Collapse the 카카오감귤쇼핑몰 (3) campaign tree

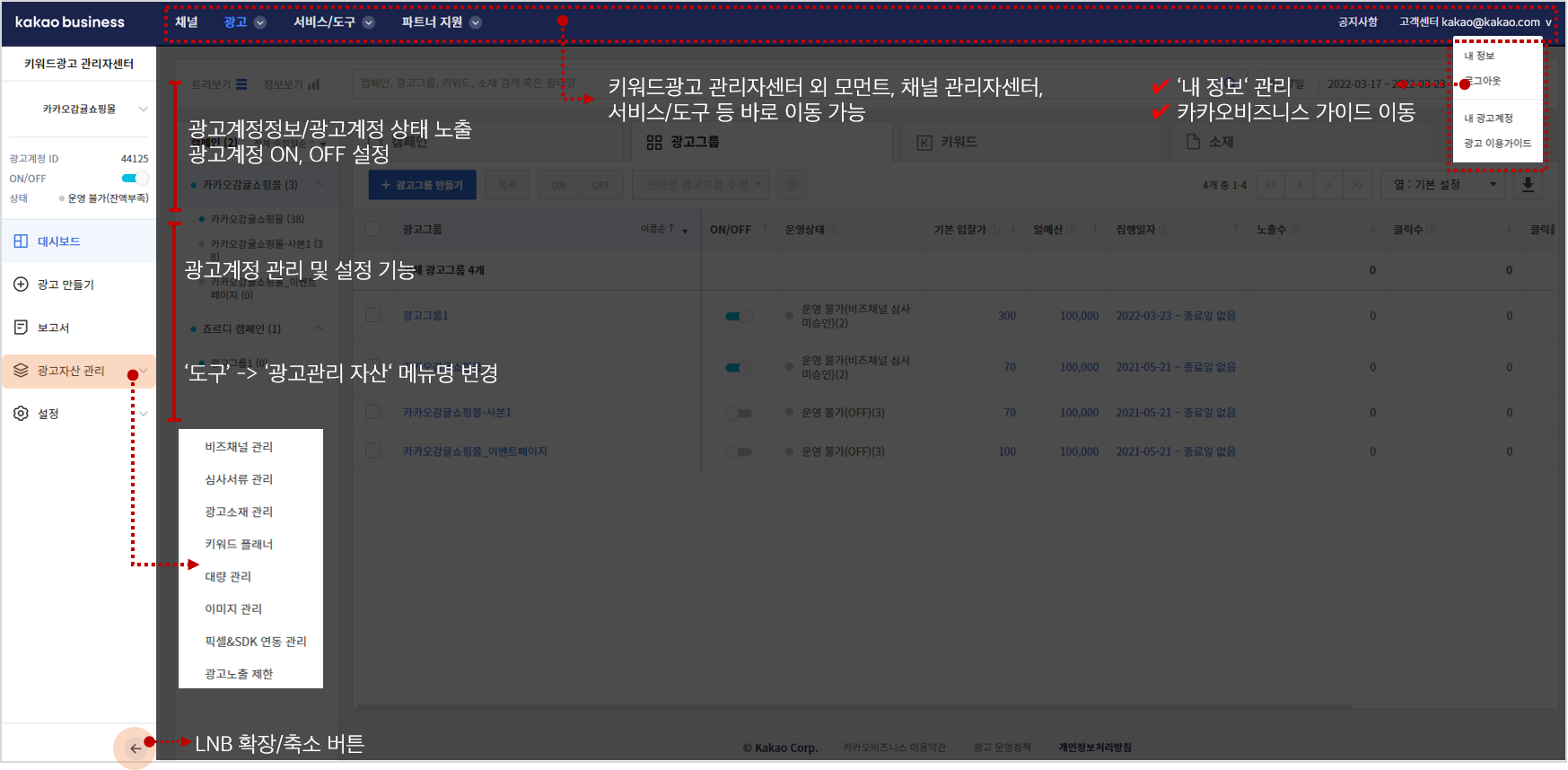coord(318,184)
